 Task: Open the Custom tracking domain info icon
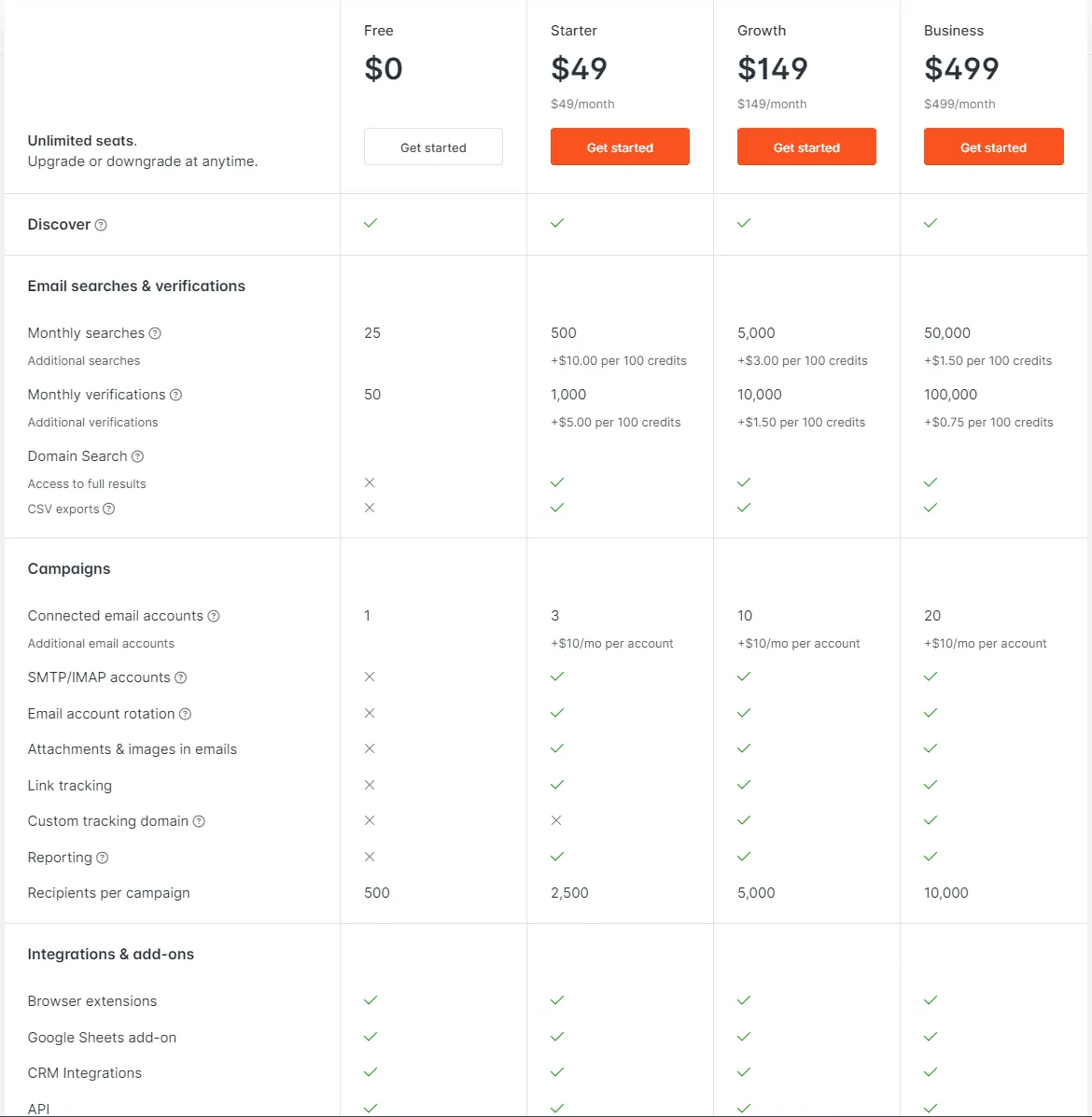click(198, 821)
